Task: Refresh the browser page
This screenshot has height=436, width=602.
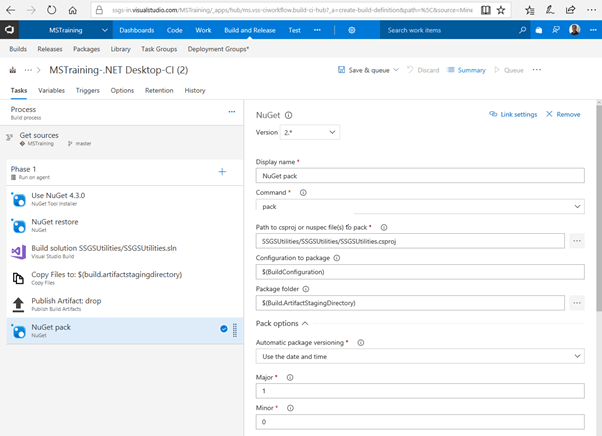Action: (x=51, y=10)
